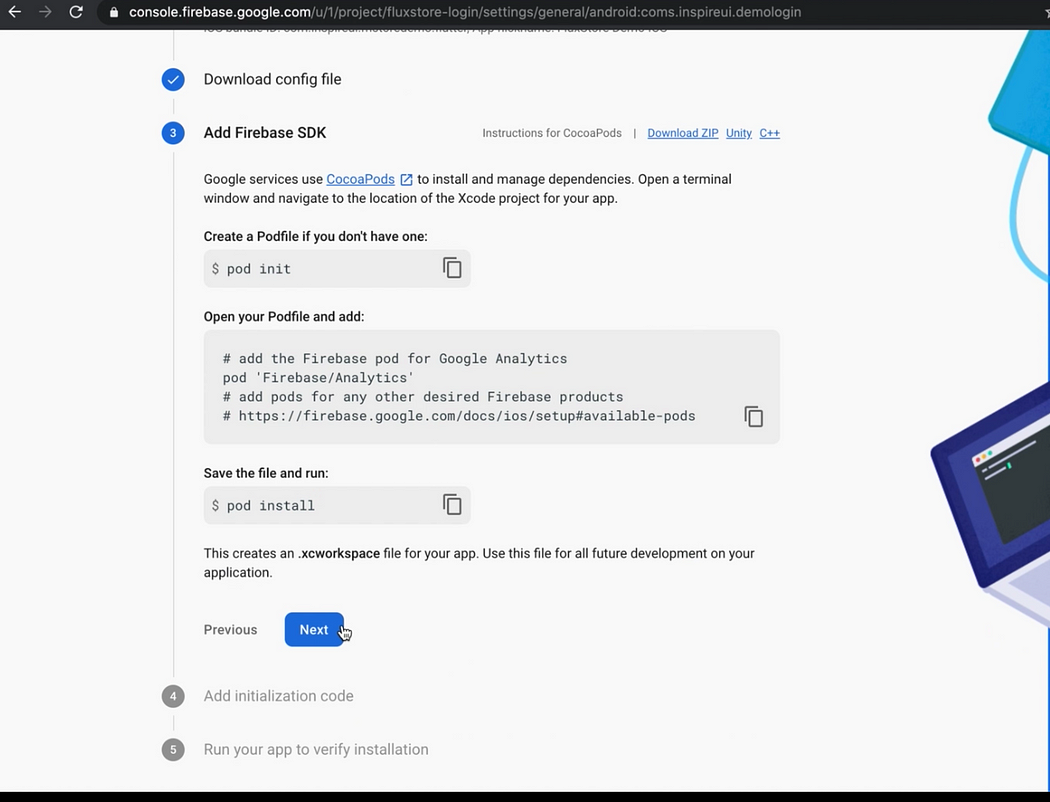This screenshot has height=802, width=1050.
Task: Switch to Unity instructions
Action: click(738, 133)
